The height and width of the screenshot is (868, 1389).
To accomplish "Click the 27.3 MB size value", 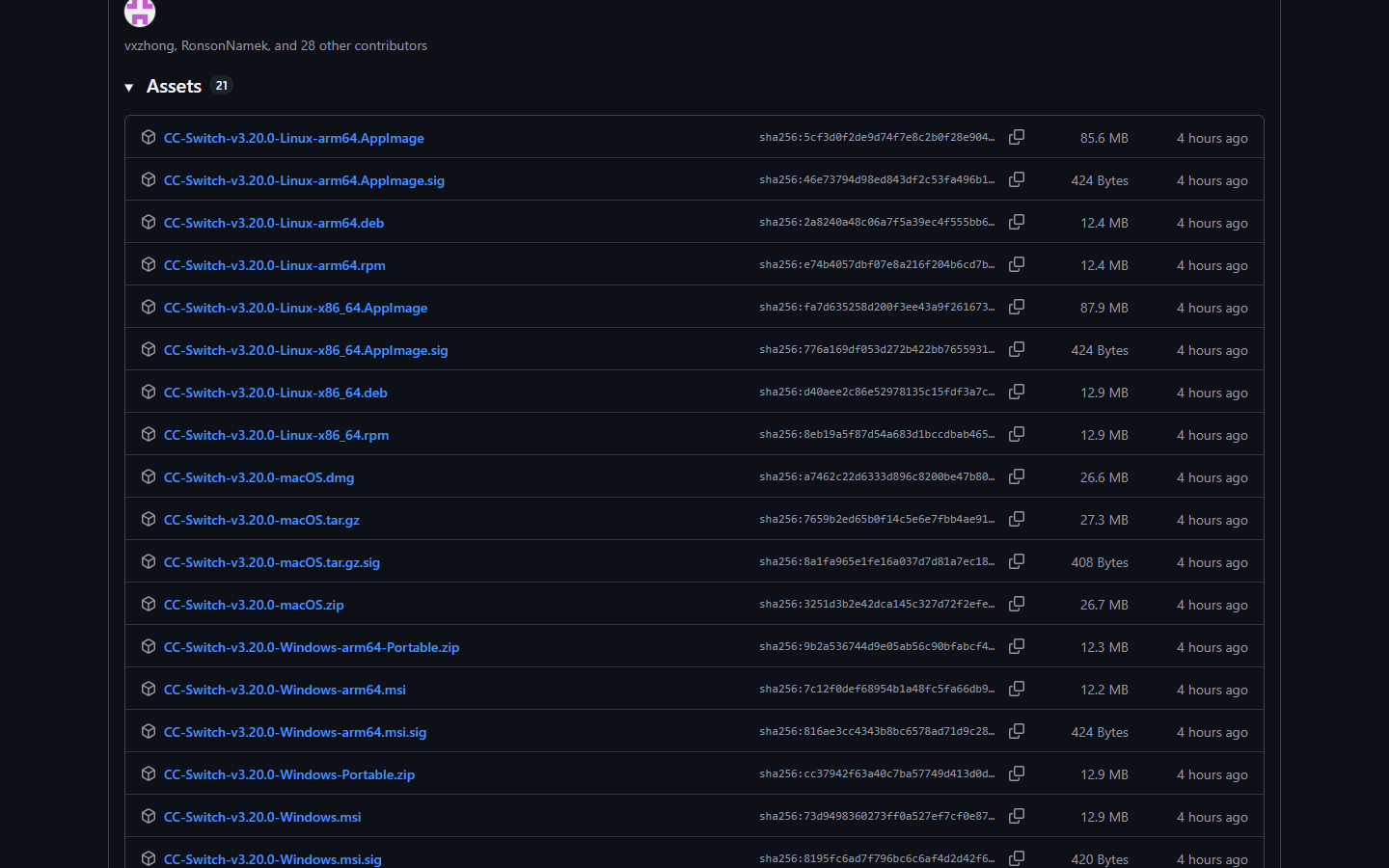I will tap(1104, 520).
